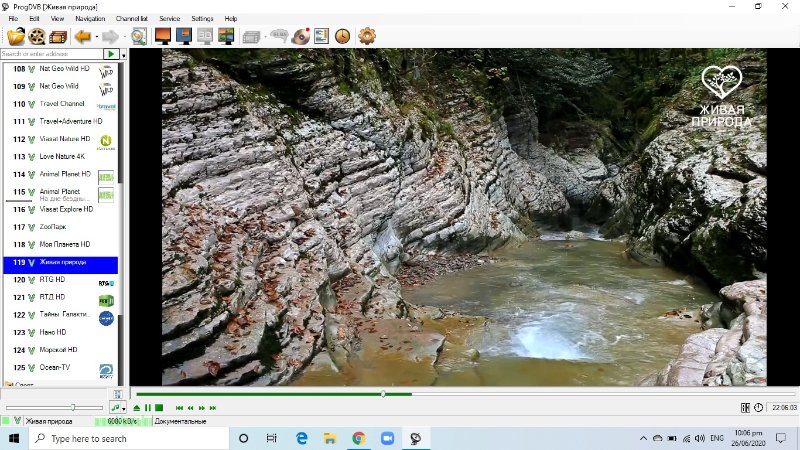Click the gray stacked film frames icon
The height and width of the screenshot is (450, 800).
pyautogui.click(x=251, y=37)
